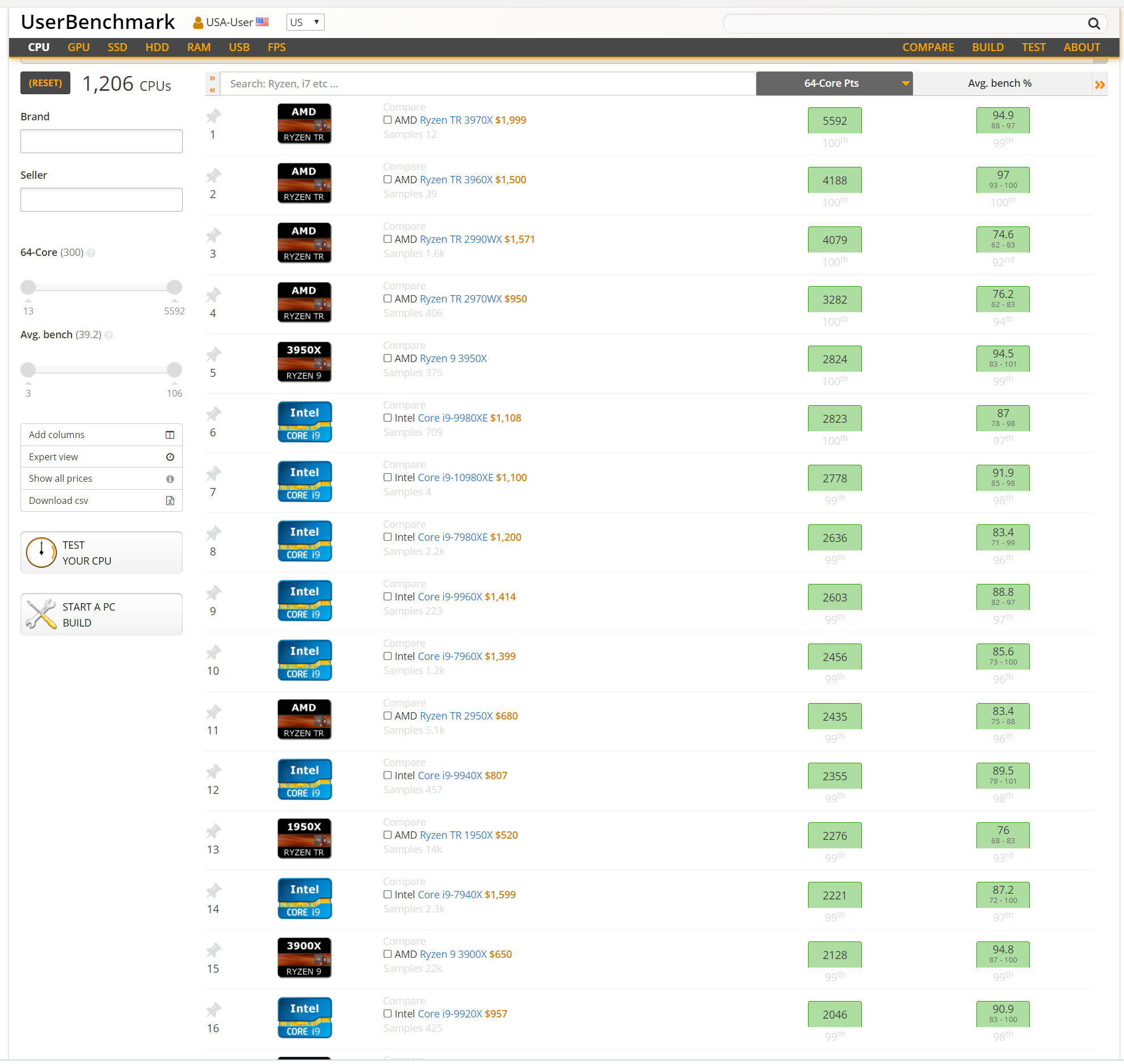The image size is (1124, 1064).
Task: Open the SSD tab
Action: 117,47
